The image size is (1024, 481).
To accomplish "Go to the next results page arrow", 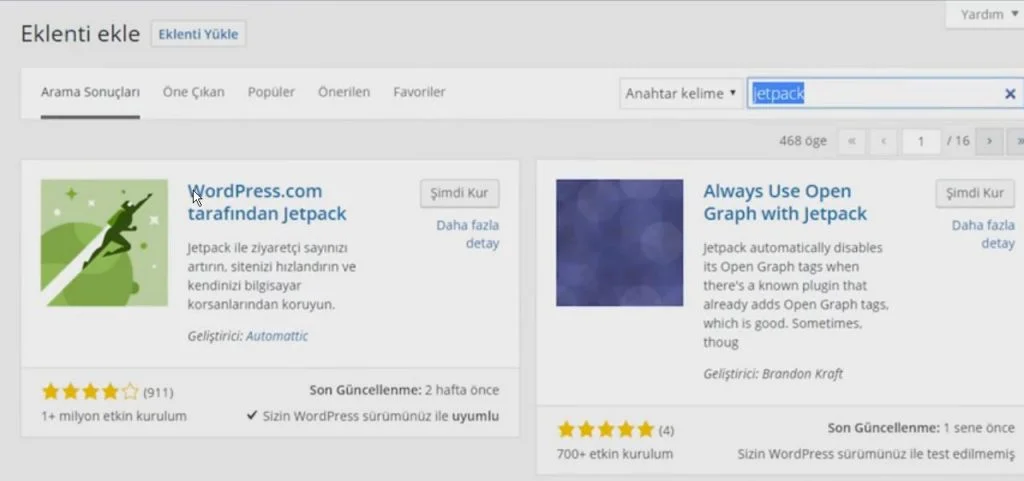I will pos(989,141).
